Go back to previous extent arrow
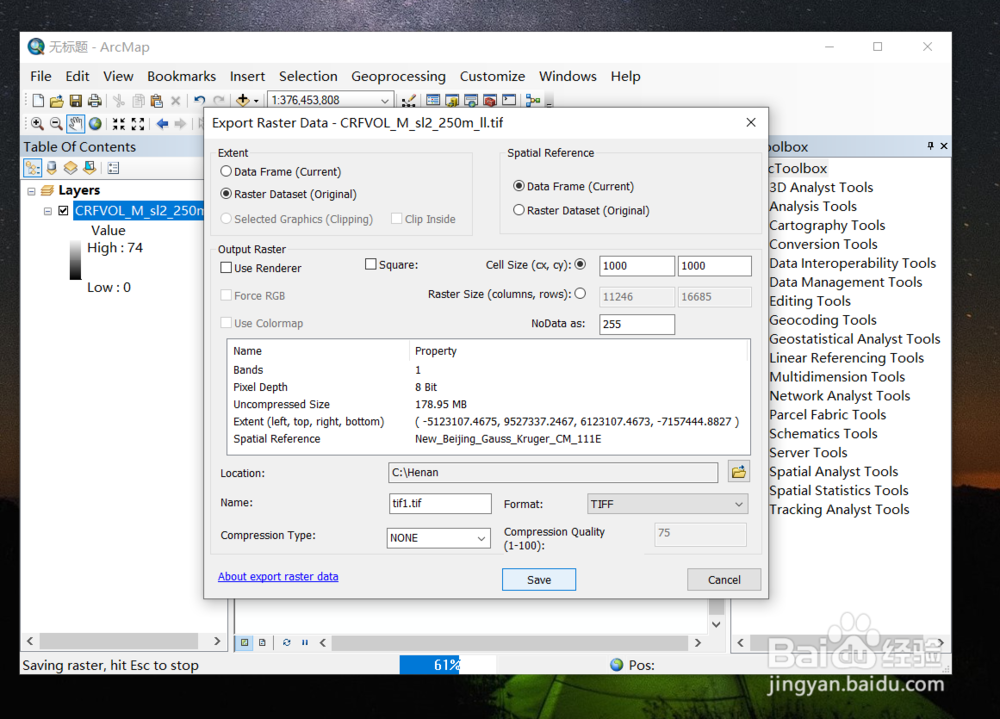Viewport: 1000px width, 719px height. click(x=162, y=124)
